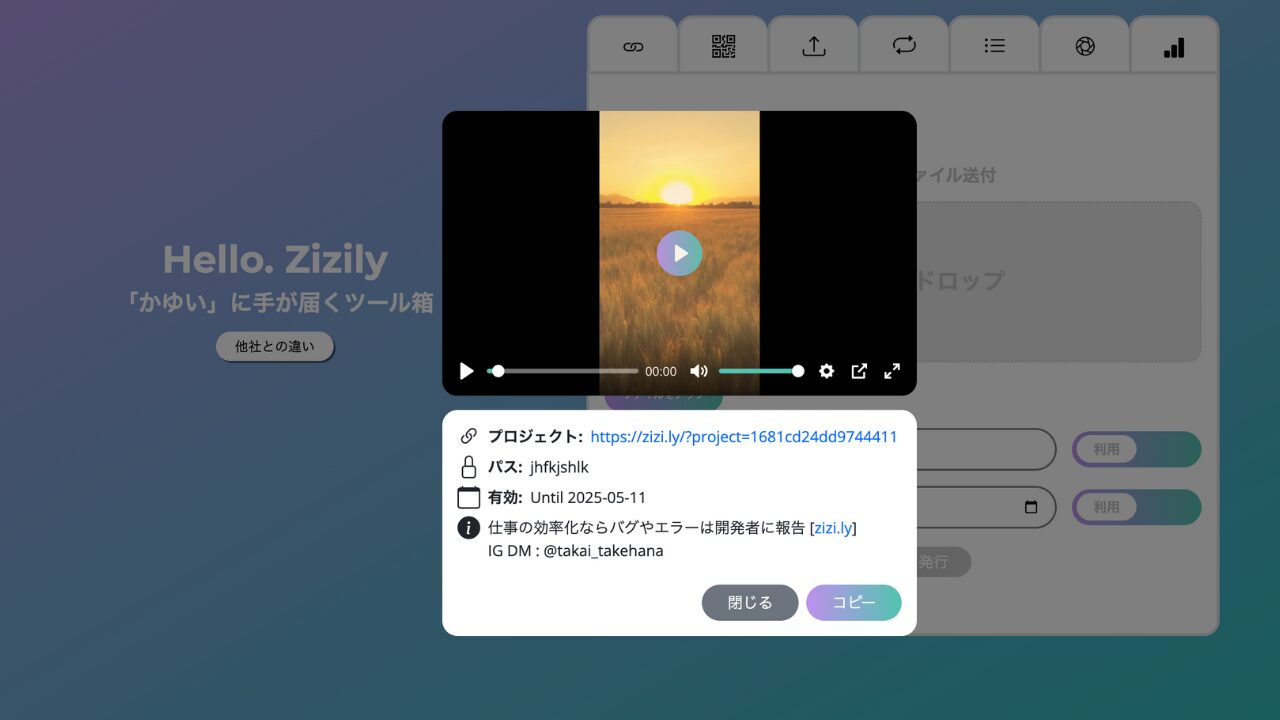Open the file upload tab
Screen dimensions: 1280x720
814,46
